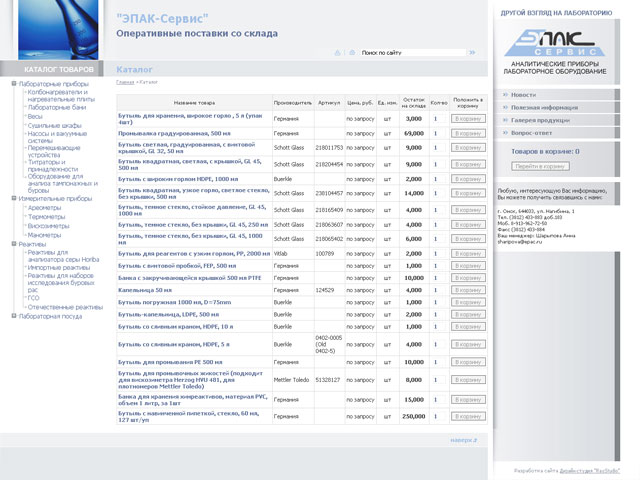Open 'Импортные реактивы' category

point(59,267)
